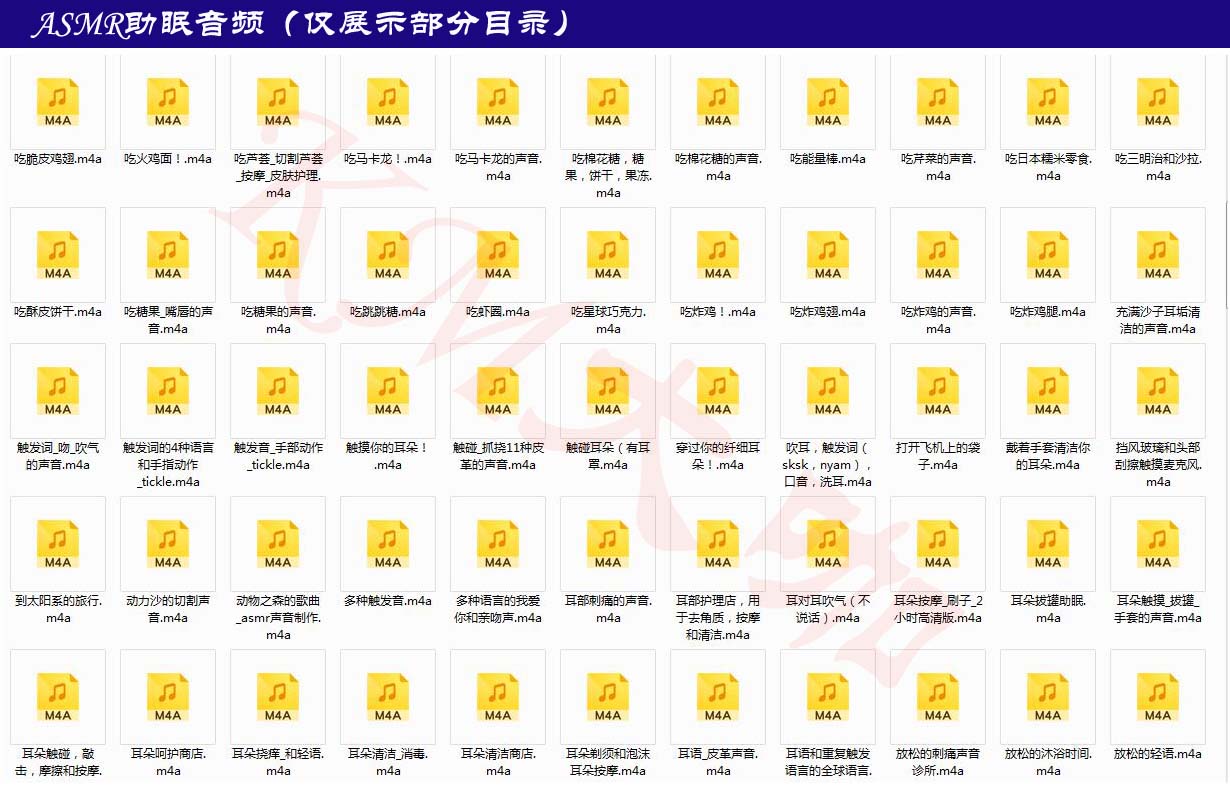Select the 耳朵呵护商店.m4a file icon
This screenshot has width=1230, height=800.
click(168, 698)
